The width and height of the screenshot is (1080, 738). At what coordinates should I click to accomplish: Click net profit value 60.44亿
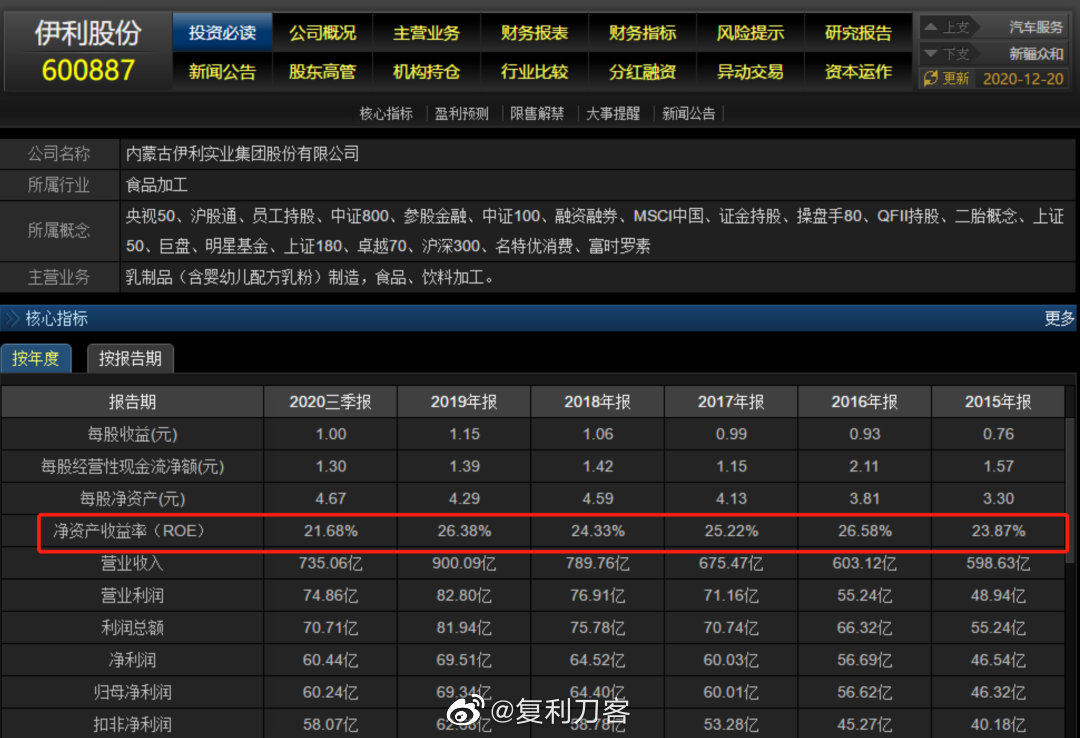coord(331,660)
